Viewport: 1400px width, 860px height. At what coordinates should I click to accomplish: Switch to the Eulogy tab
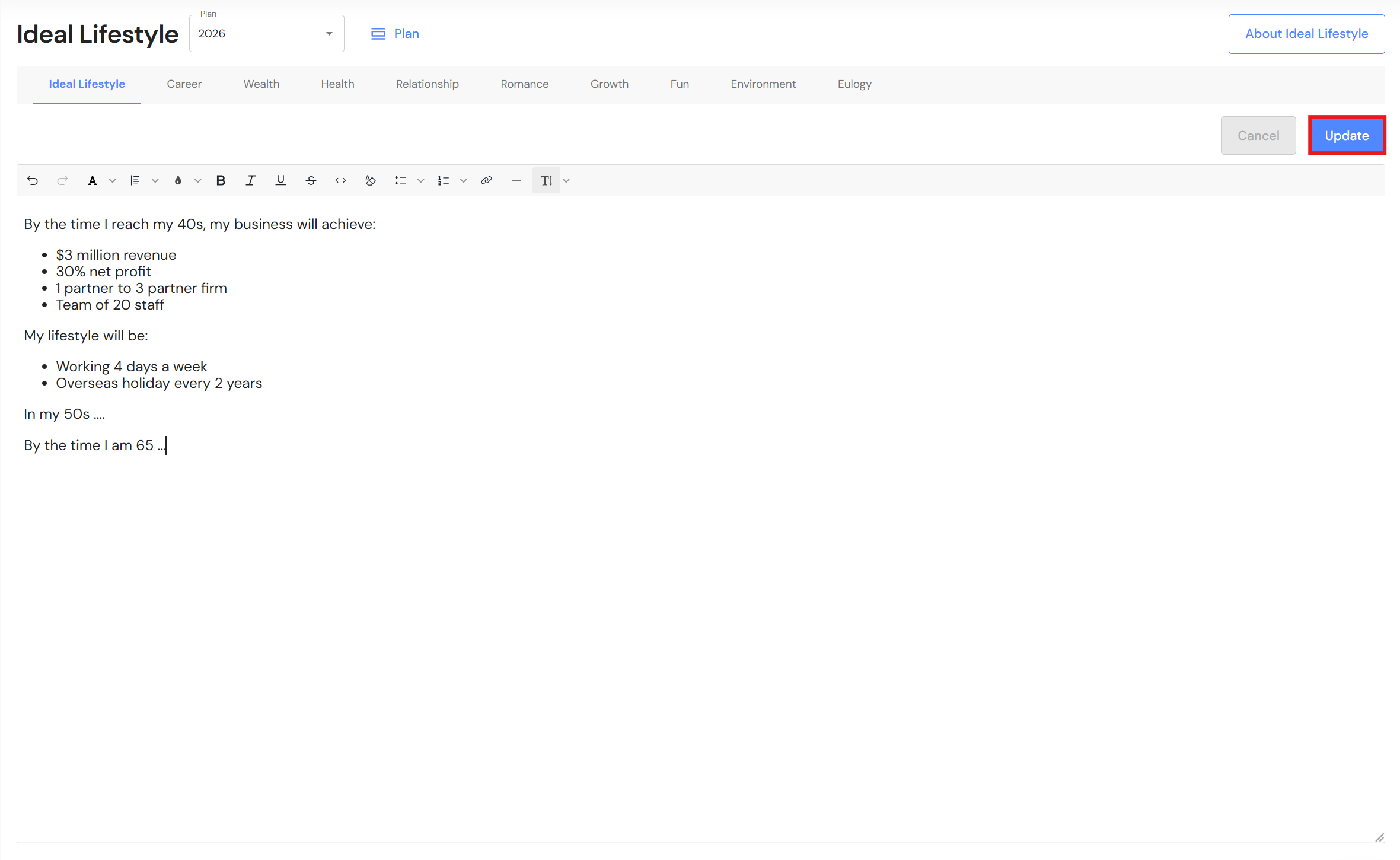pos(854,84)
